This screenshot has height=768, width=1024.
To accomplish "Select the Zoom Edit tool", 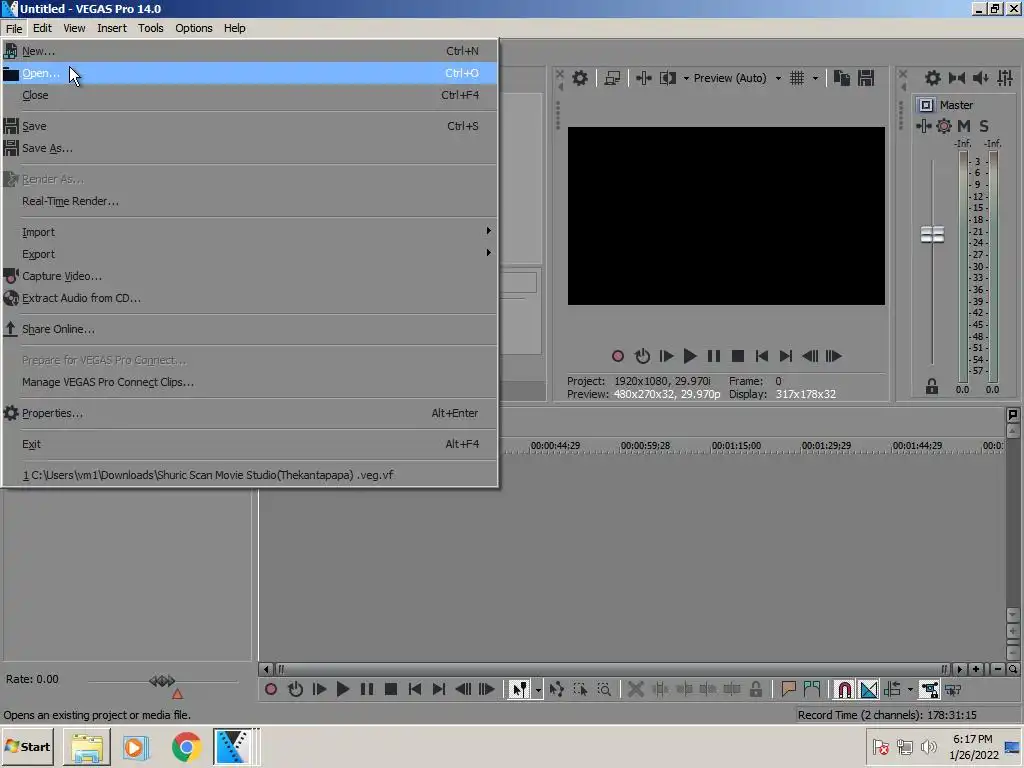I will (x=604, y=689).
